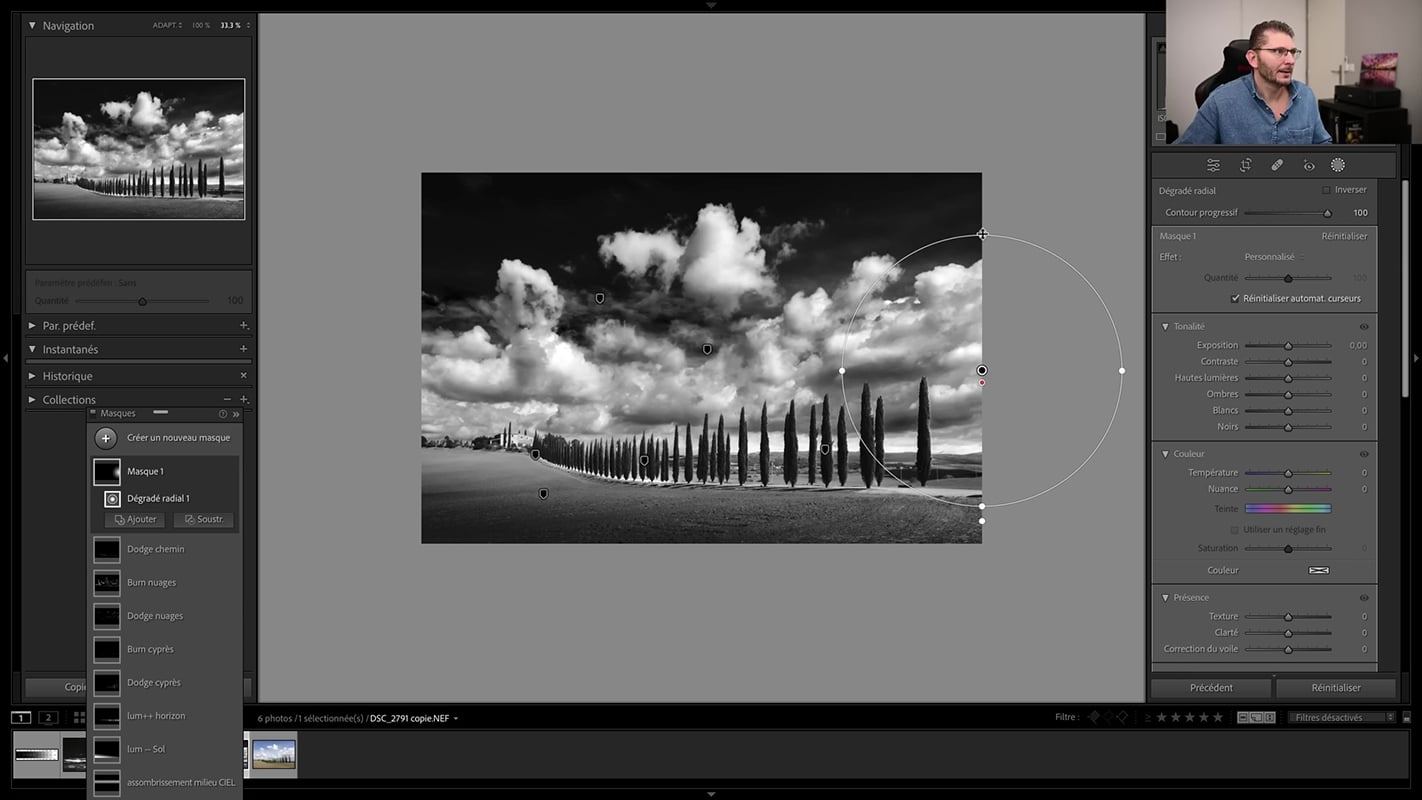This screenshot has width=1422, height=800.
Task: Click the plus icon for creating a new mask
Action: (x=106, y=438)
